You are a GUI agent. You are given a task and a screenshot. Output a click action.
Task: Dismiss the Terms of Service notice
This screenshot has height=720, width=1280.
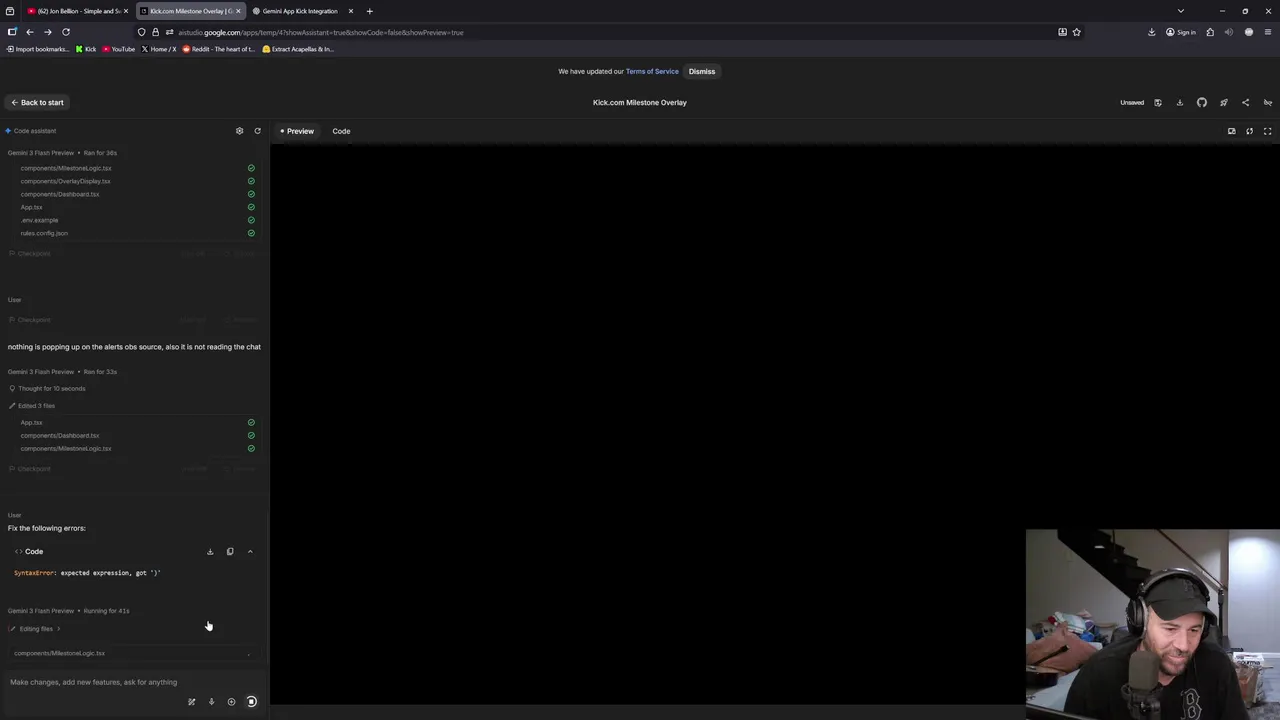click(702, 71)
